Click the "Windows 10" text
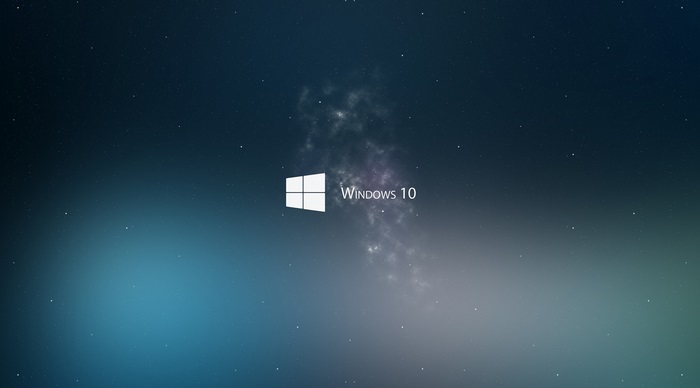Screen dimensions: 700x388 [379, 193]
